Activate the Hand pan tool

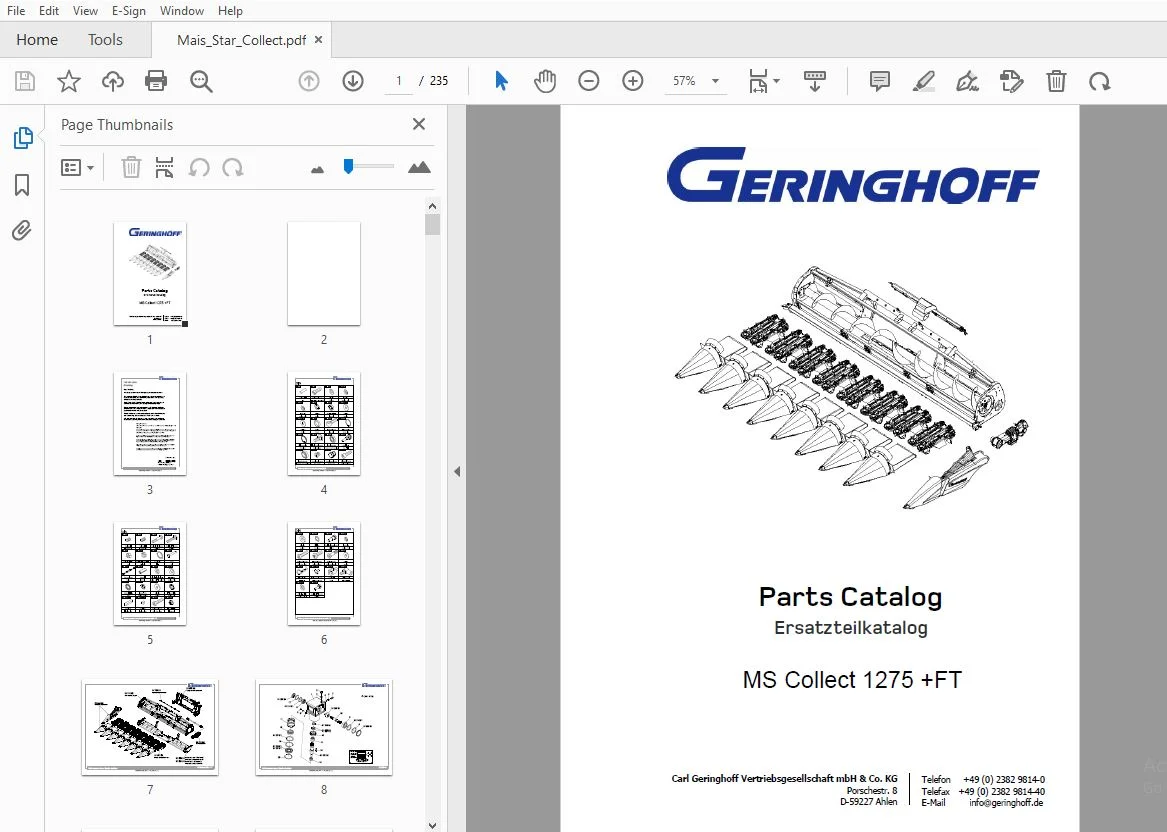pyautogui.click(x=545, y=80)
